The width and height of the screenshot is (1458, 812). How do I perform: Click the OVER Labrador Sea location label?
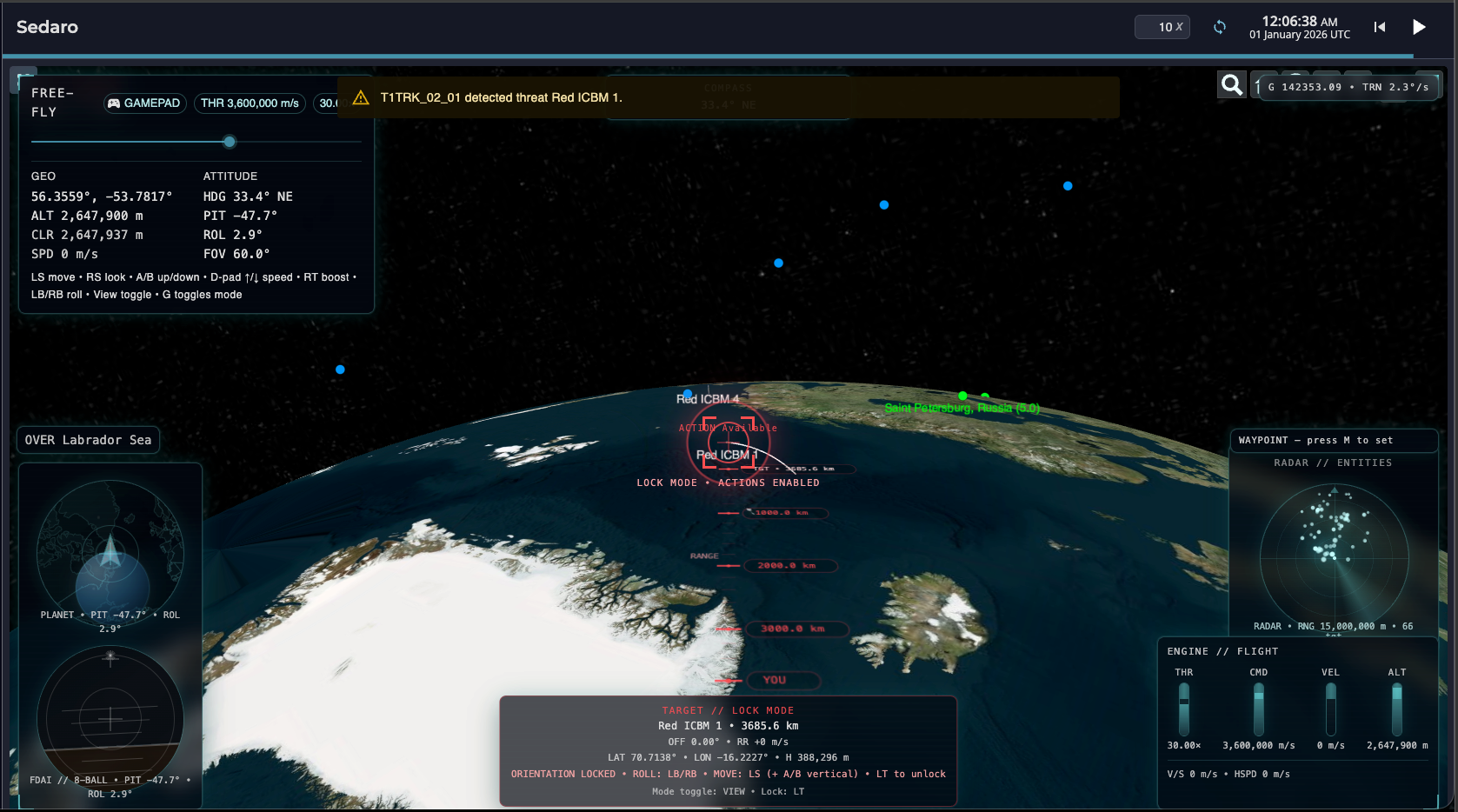88,440
